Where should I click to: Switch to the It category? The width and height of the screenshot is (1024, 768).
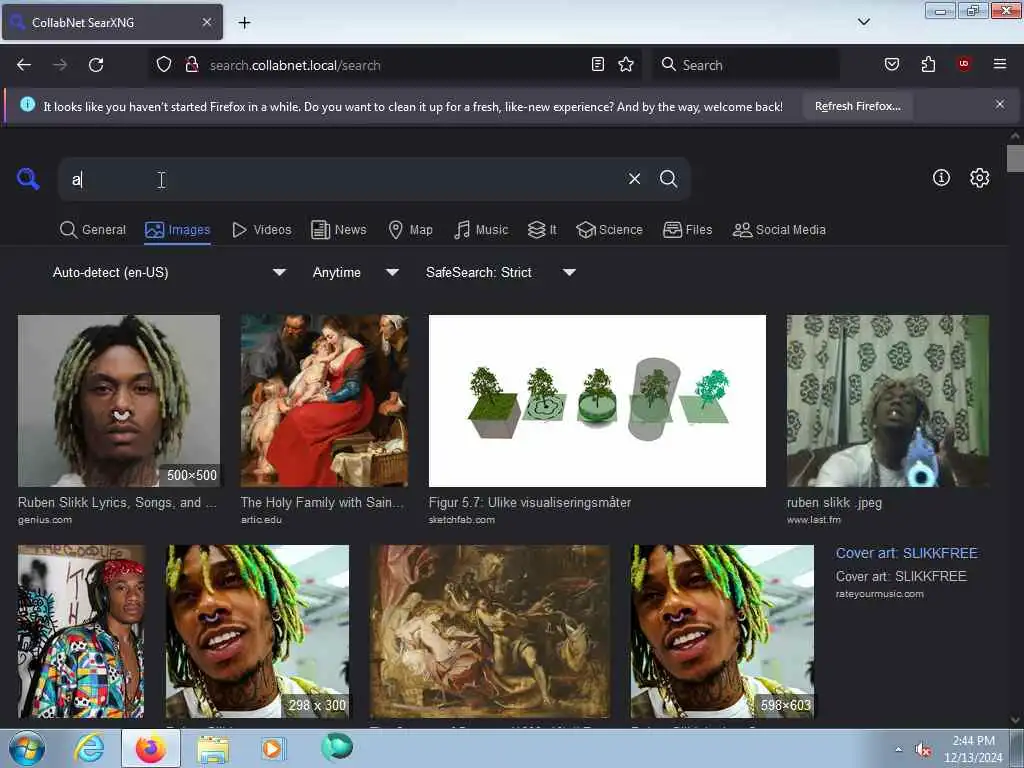point(542,230)
